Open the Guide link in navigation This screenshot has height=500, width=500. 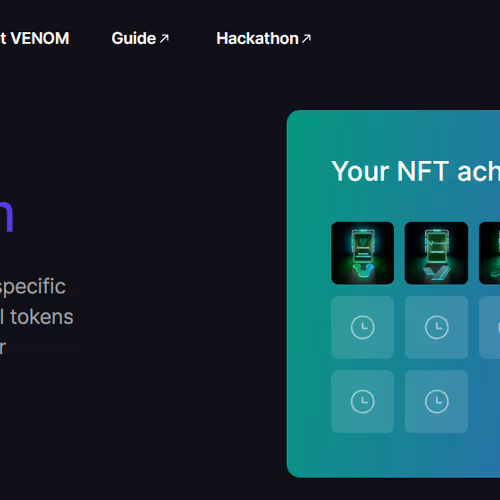point(140,38)
